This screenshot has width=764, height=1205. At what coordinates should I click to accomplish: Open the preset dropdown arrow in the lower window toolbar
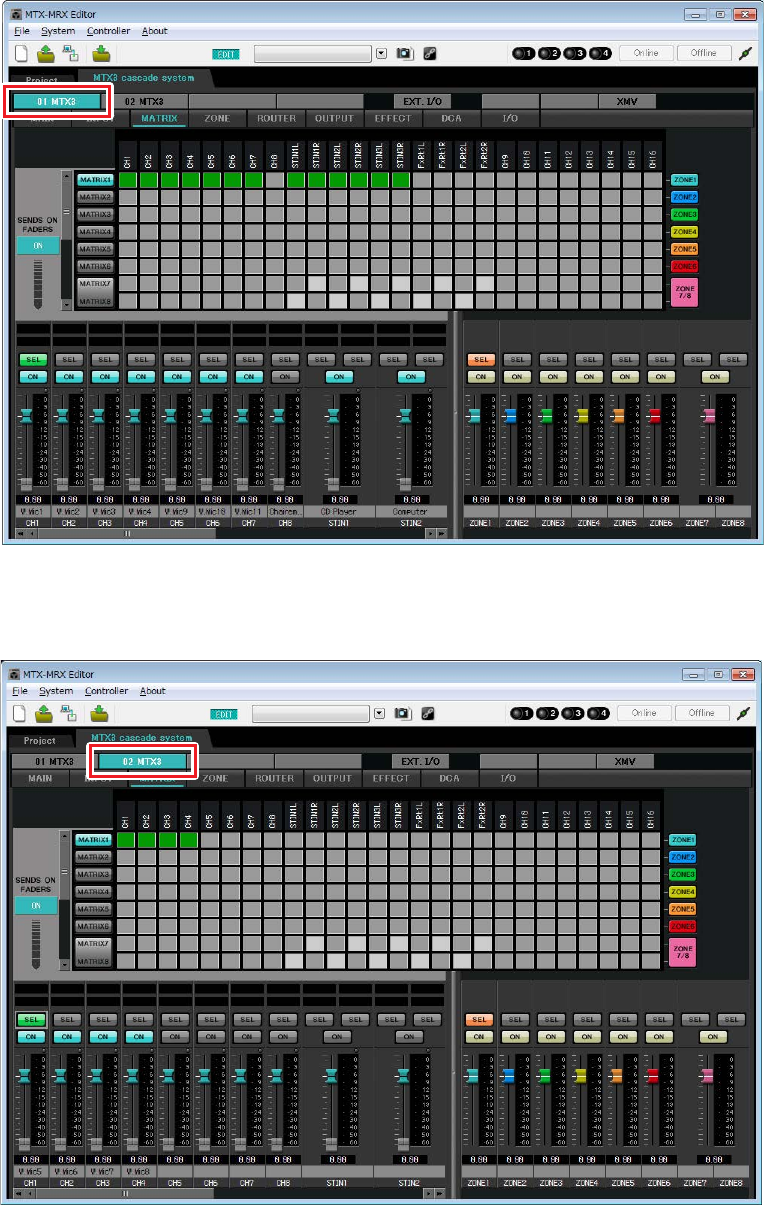coord(379,713)
